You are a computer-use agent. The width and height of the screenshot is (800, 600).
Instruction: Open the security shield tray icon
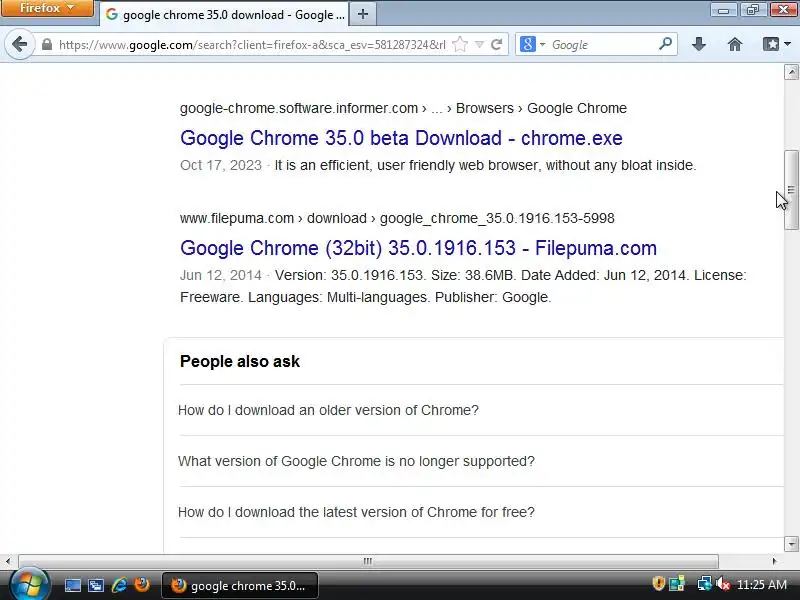658,583
